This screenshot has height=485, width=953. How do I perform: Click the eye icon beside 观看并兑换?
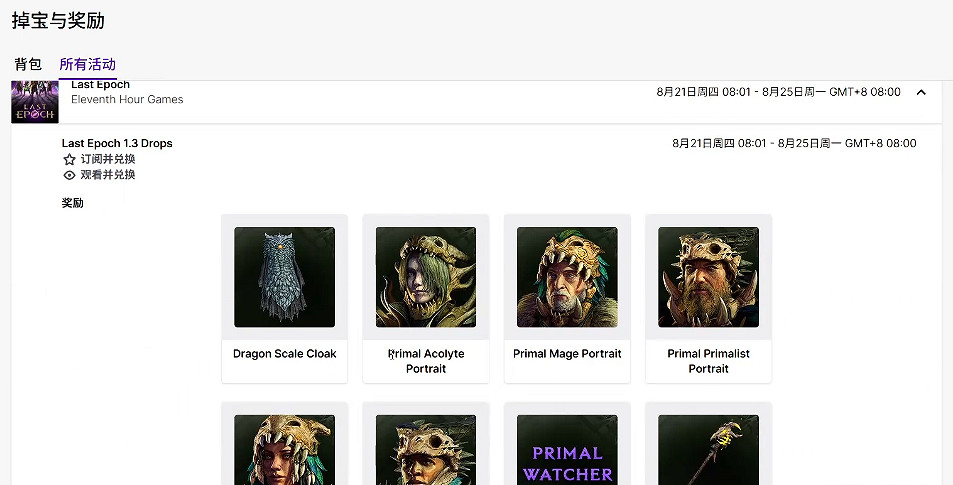[x=69, y=175]
